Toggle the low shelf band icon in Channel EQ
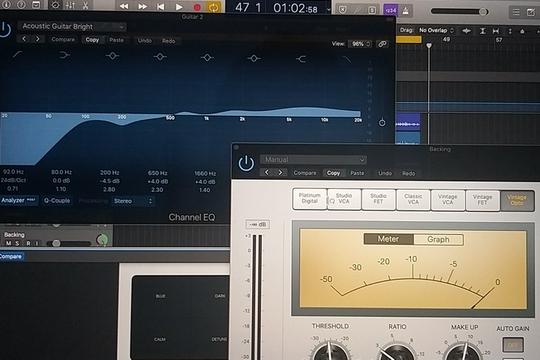Viewport: 540px width, 360px height. (x=64, y=55)
